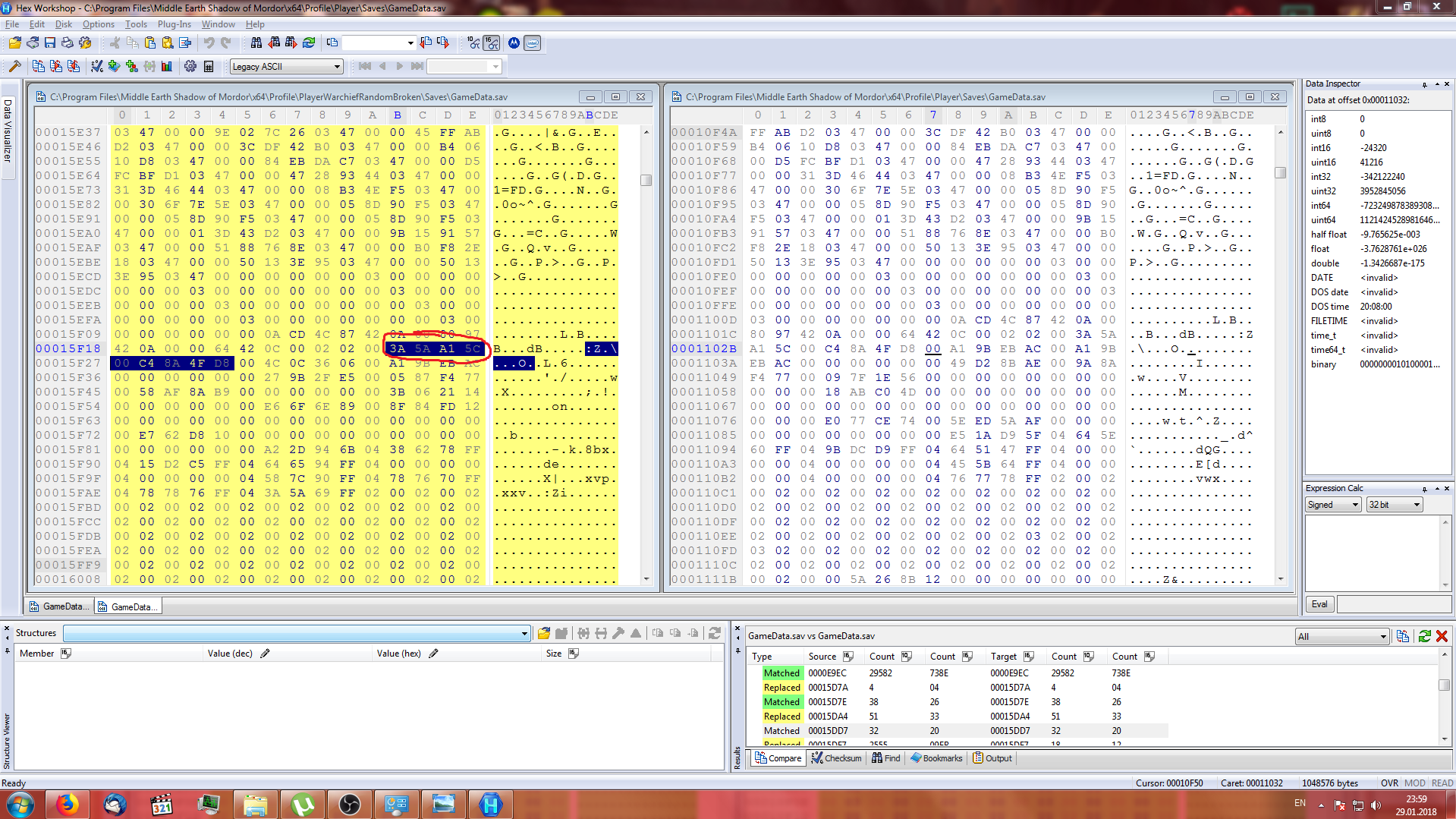Toggle the READ indicator in status bar
Screen dimensions: 1456x819
pos(1442,783)
